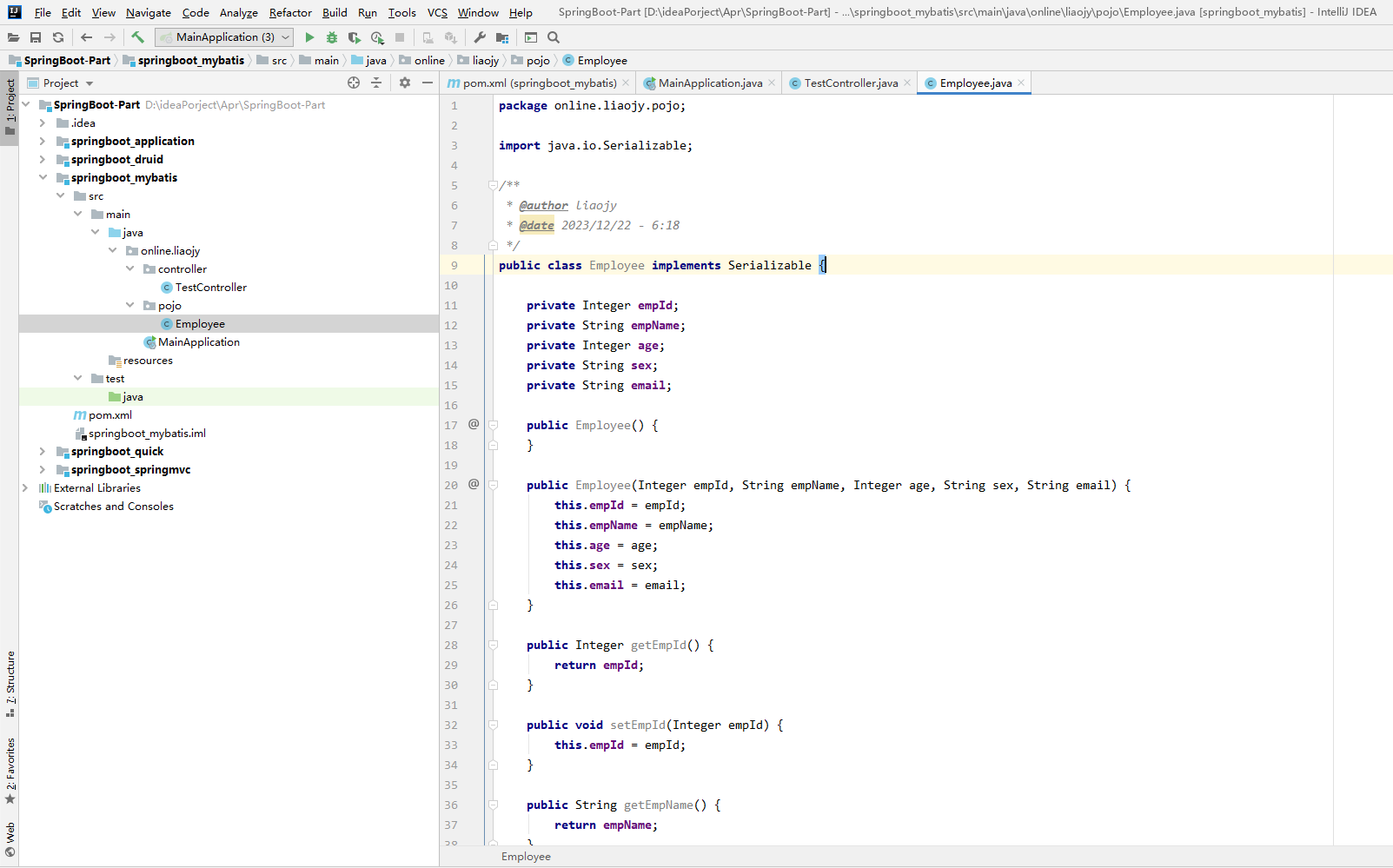The image size is (1393, 868).
Task: Collapse all in Project panel
Action: [376, 83]
